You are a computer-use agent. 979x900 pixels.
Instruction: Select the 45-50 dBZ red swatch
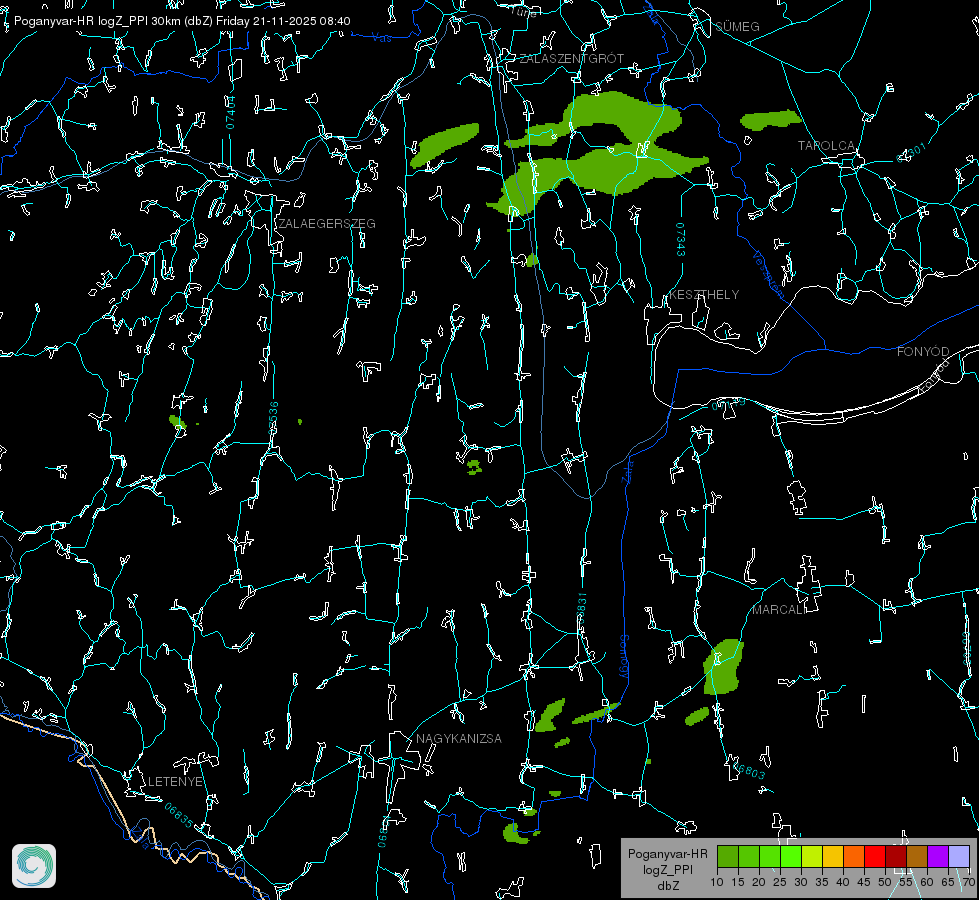coord(875,856)
